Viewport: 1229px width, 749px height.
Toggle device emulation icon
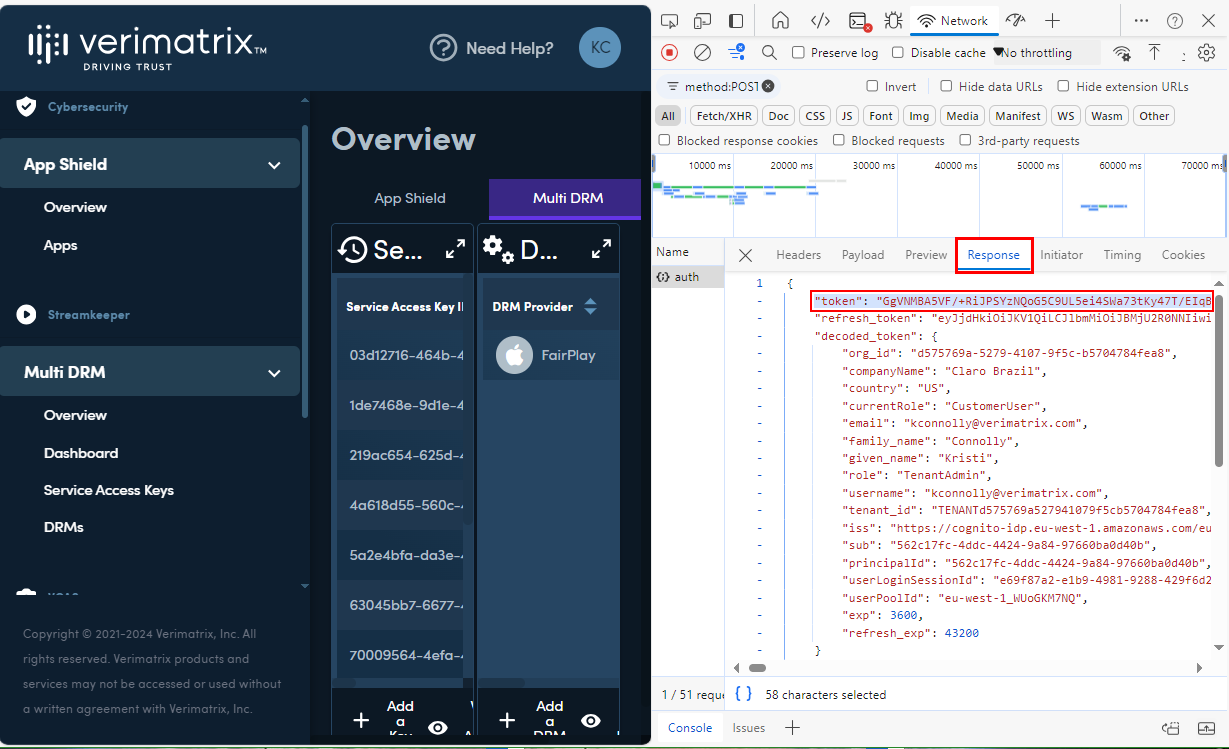point(703,21)
